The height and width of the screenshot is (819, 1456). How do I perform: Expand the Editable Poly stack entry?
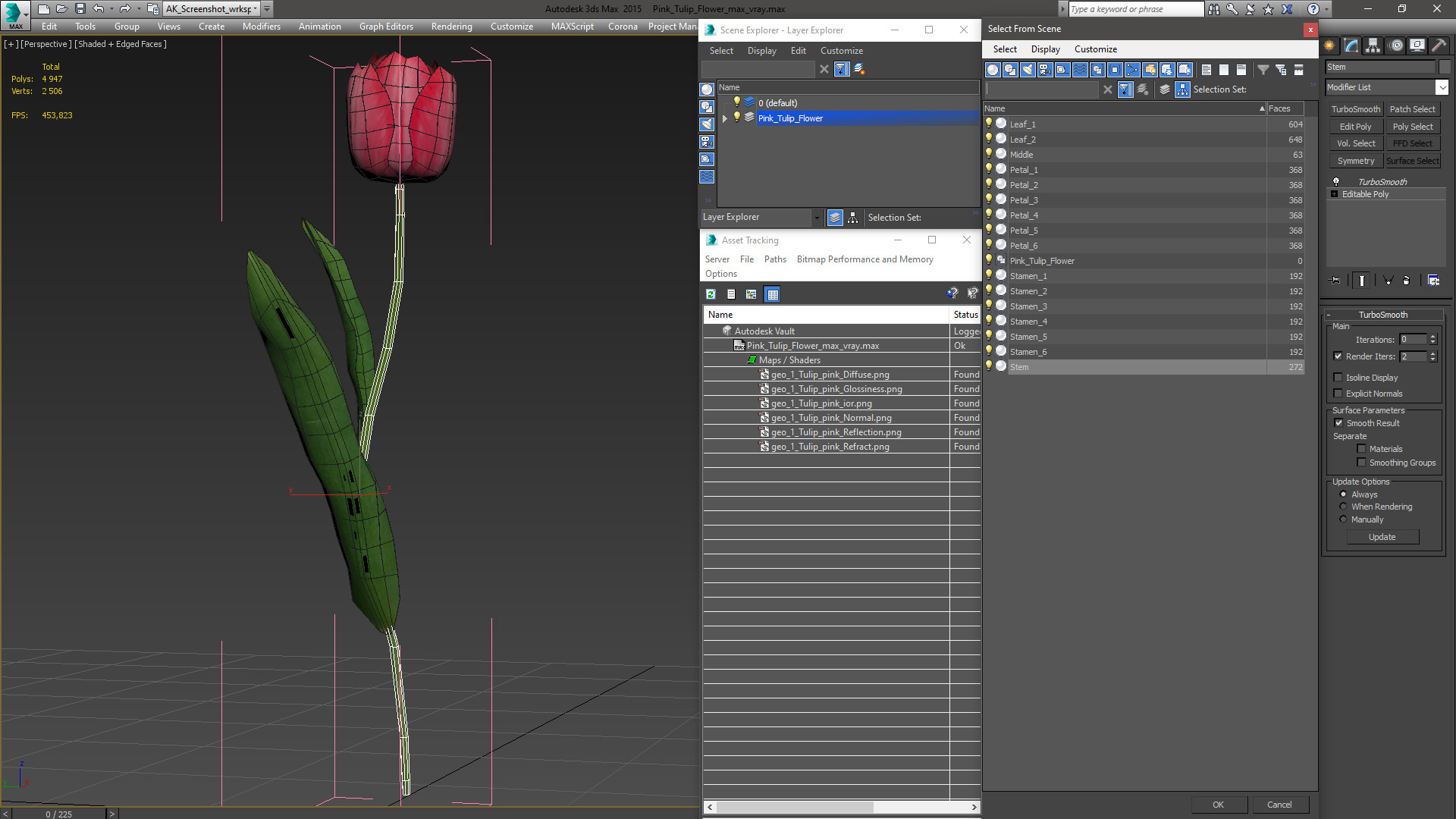tap(1334, 194)
